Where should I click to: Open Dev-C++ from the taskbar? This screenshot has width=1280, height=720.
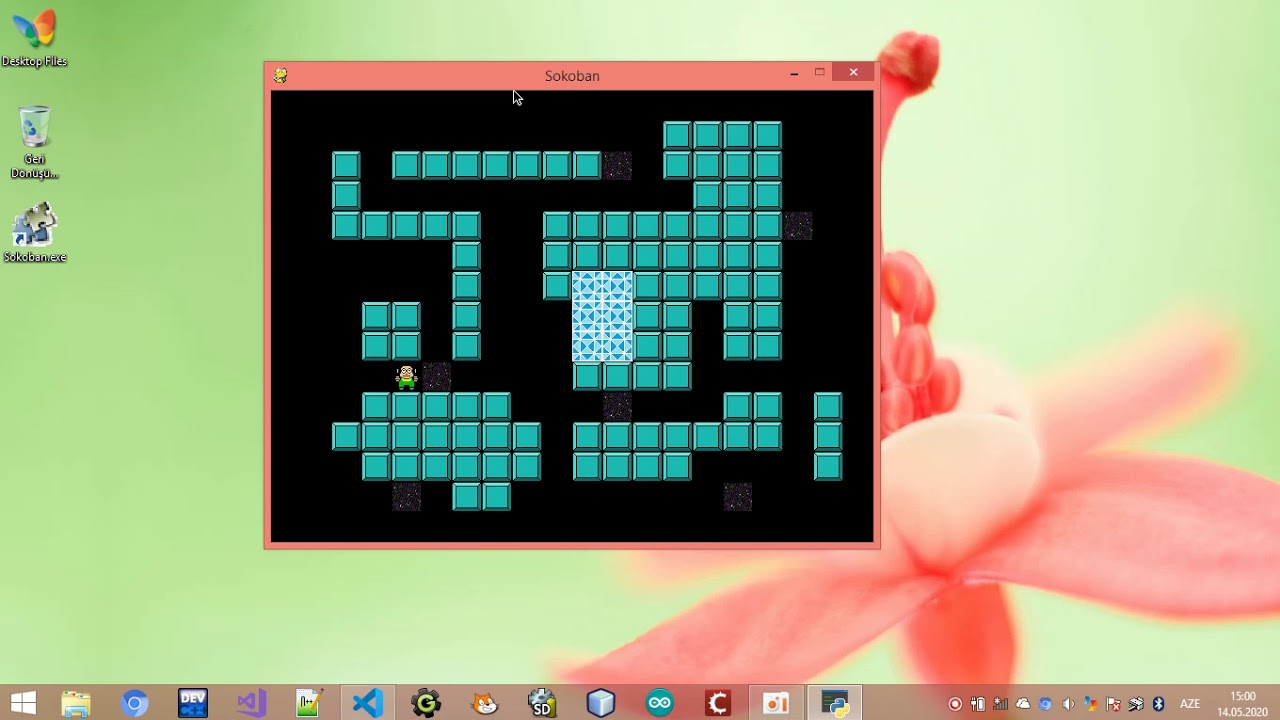pos(193,703)
